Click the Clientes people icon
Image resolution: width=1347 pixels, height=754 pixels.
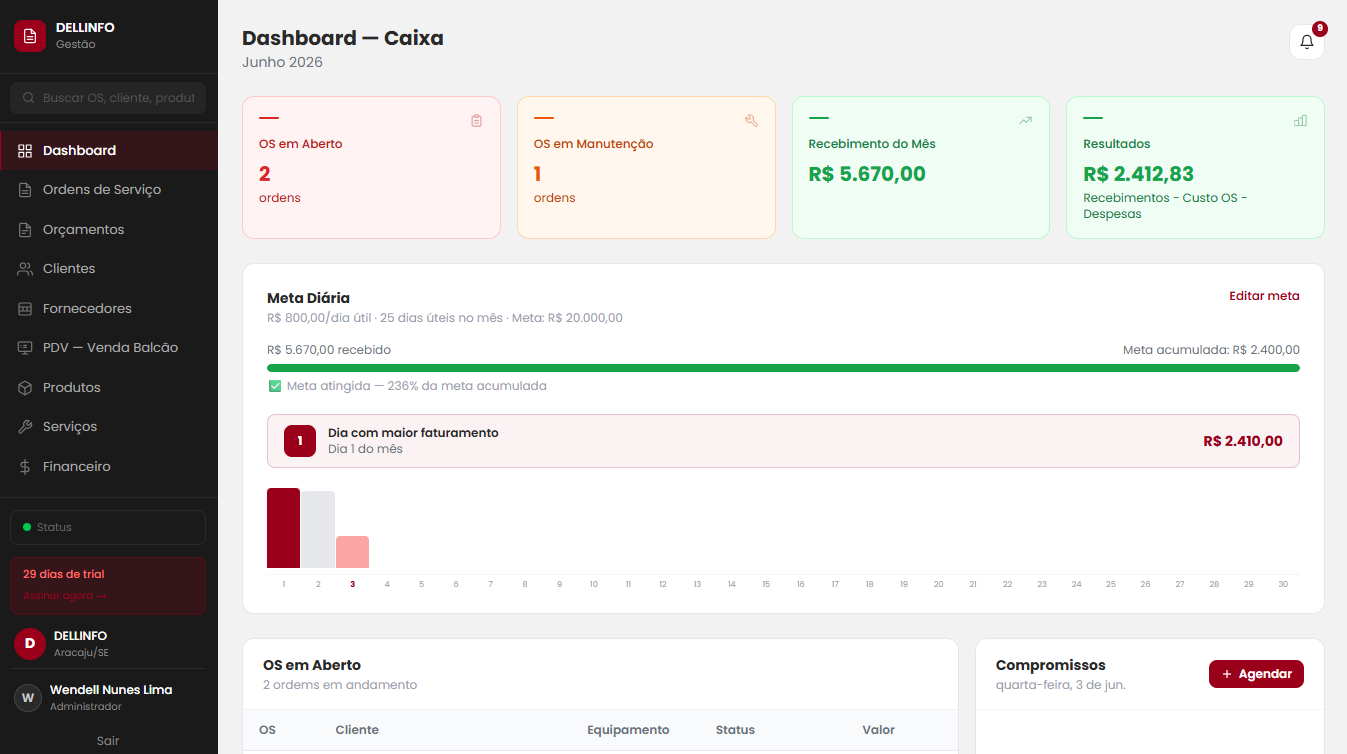click(25, 269)
